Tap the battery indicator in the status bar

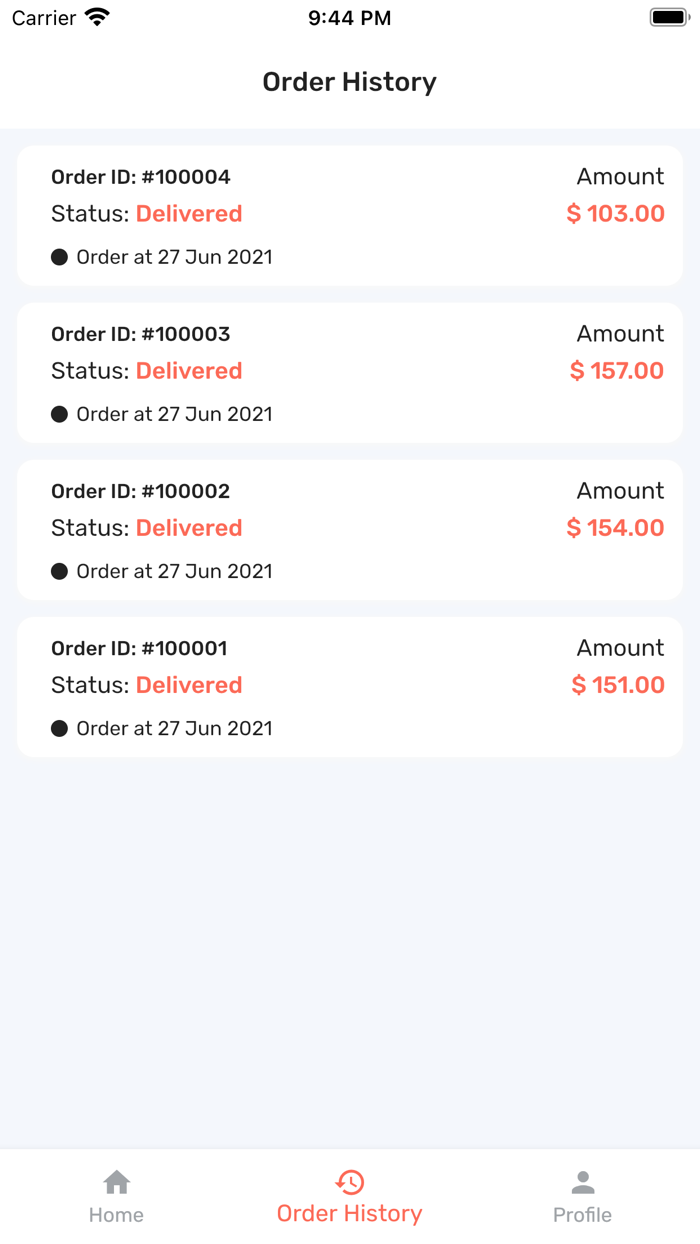click(x=668, y=15)
